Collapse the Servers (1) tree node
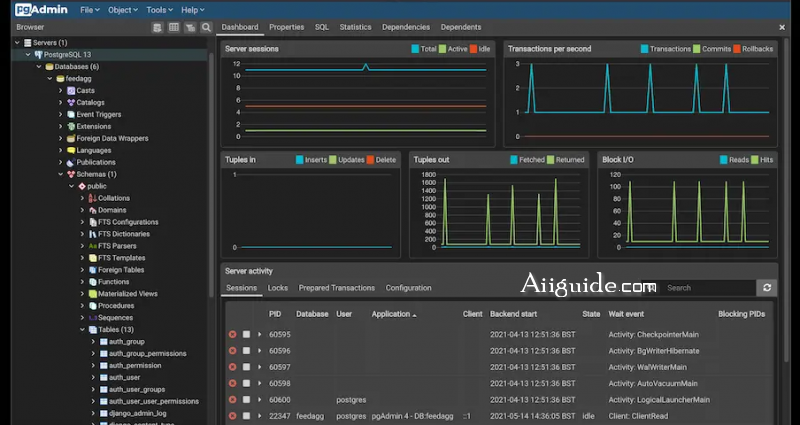 coord(17,43)
